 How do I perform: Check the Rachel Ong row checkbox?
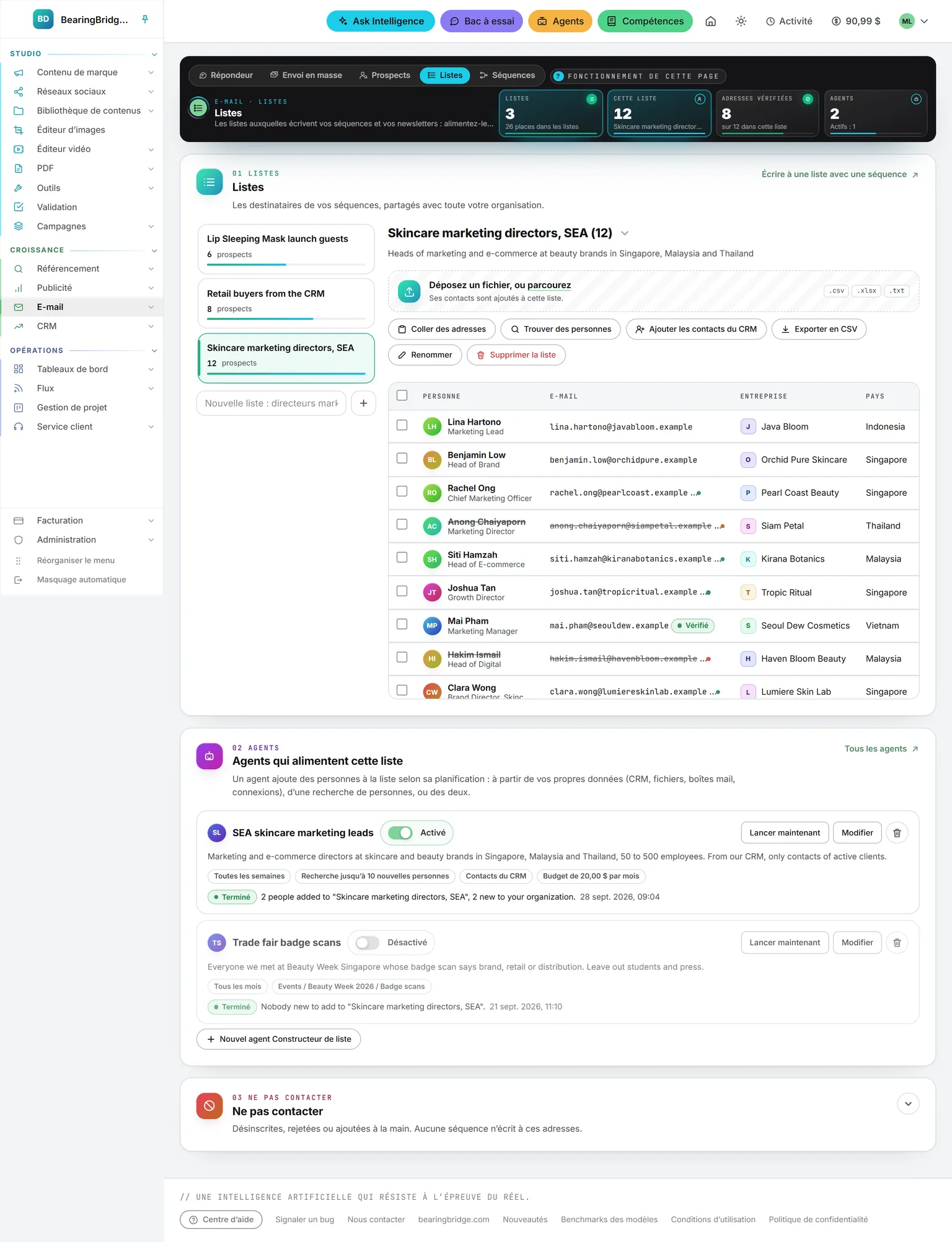click(x=402, y=491)
